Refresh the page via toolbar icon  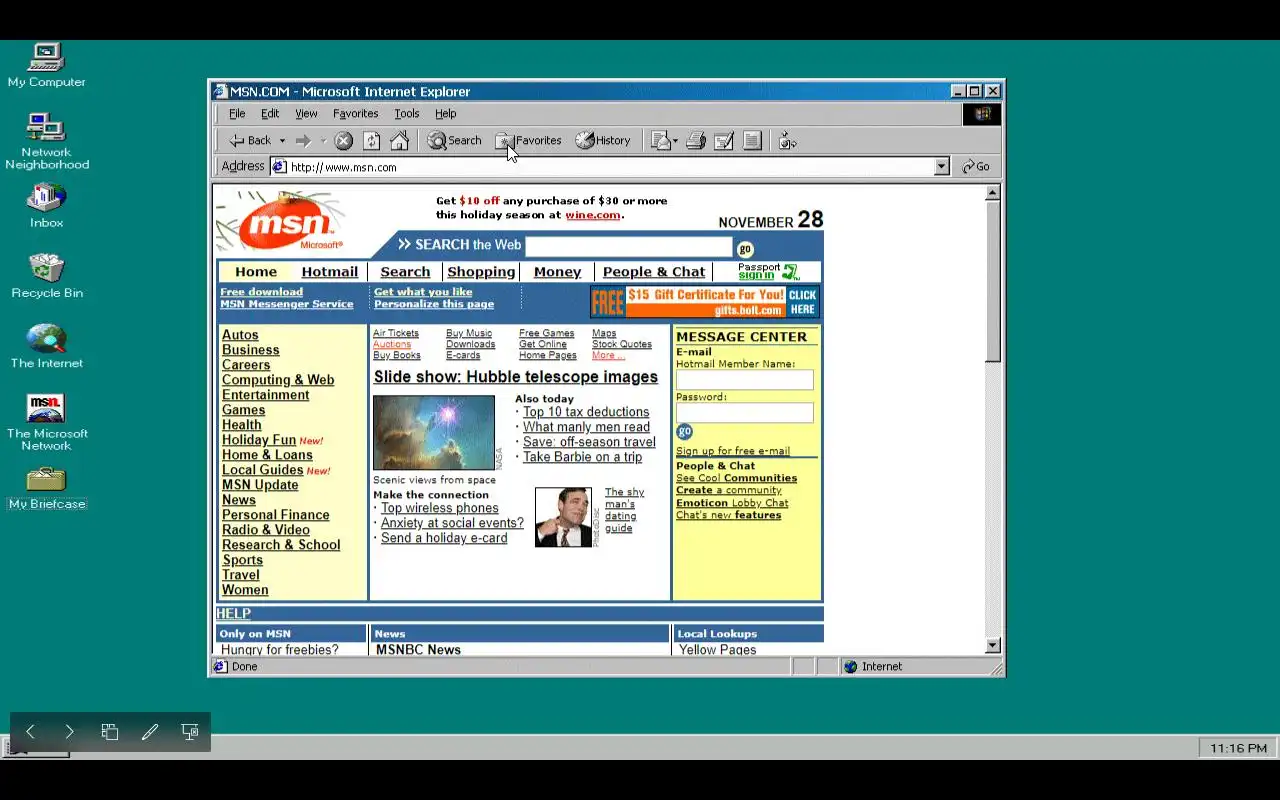[x=371, y=141]
